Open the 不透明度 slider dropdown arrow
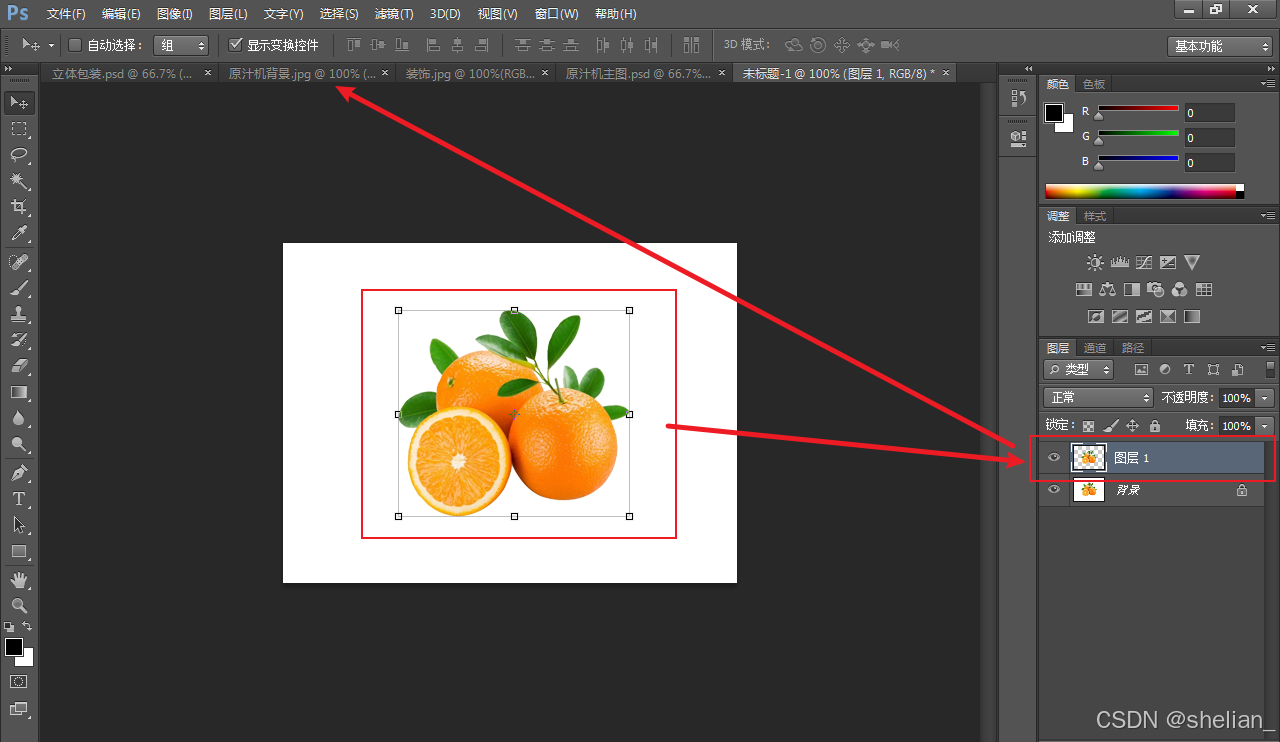Image resolution: width=1280 pixels, height=742 pixels. click(x=1266, y=397)
